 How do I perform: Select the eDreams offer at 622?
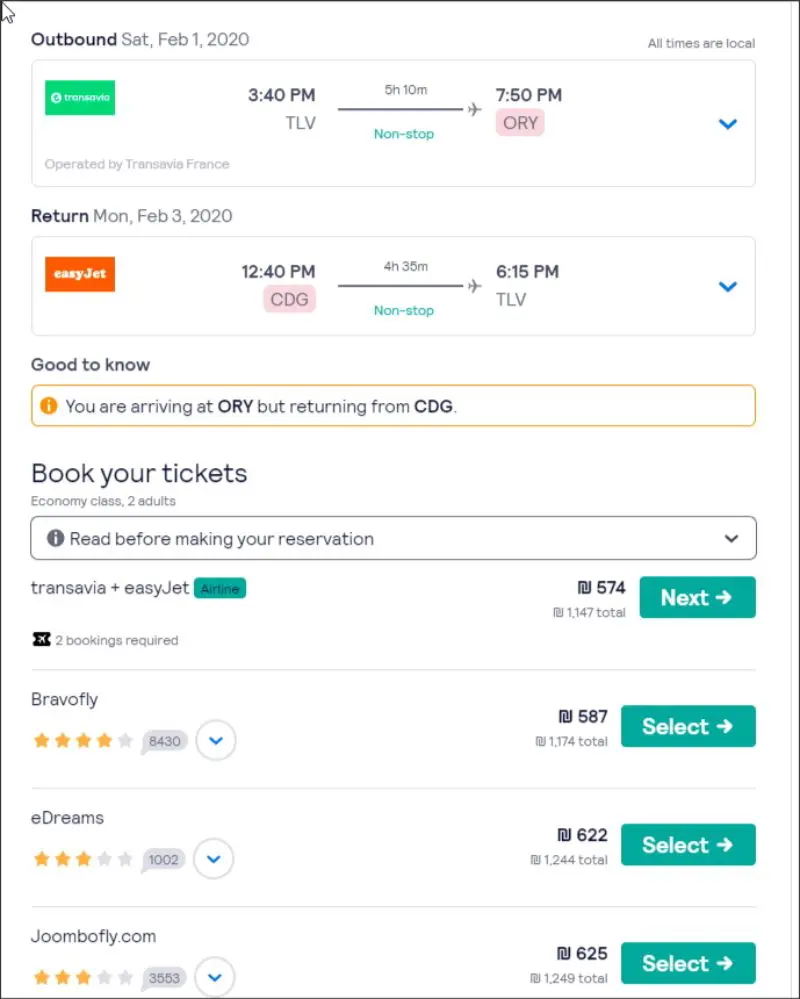pos(688,845)
